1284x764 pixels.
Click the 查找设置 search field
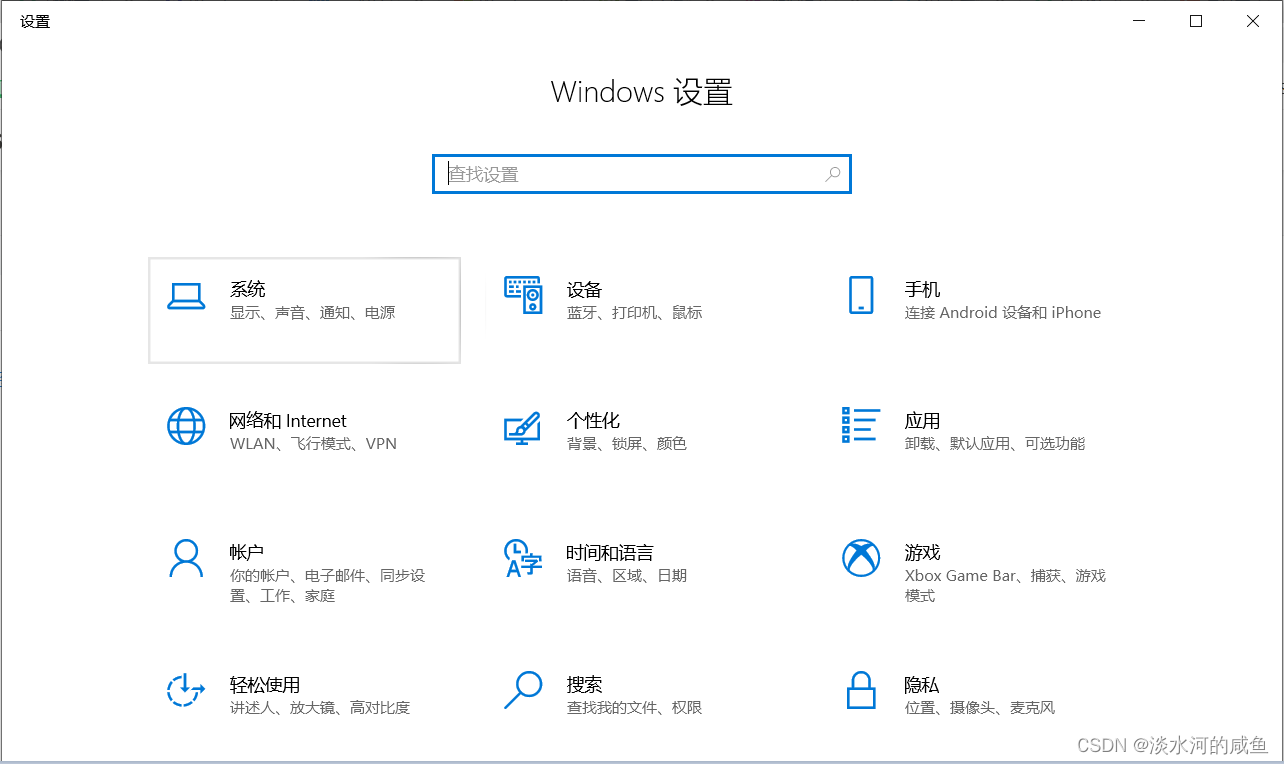click(x=641, y=174)
